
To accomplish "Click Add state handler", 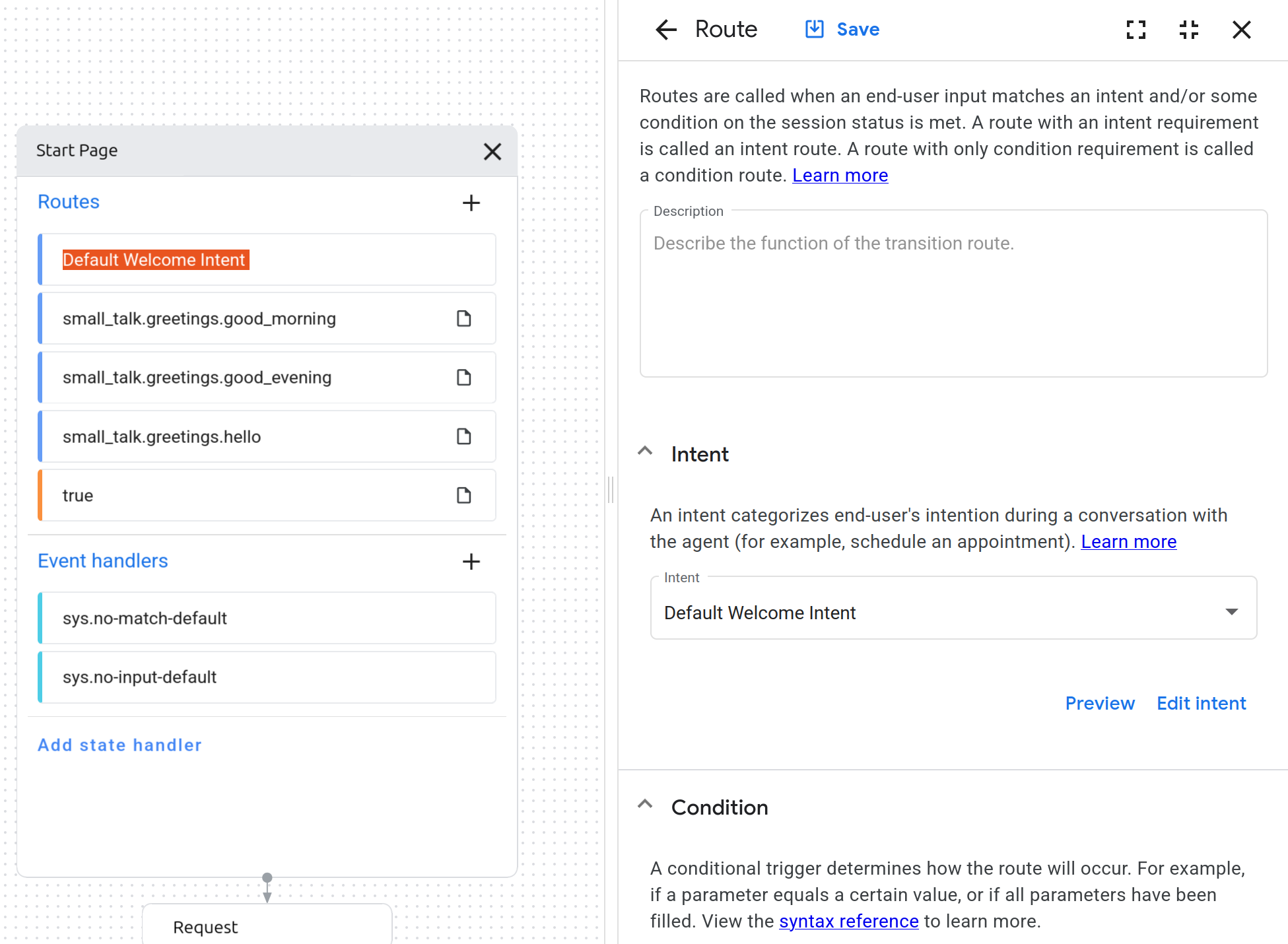I will click(119, 745).
